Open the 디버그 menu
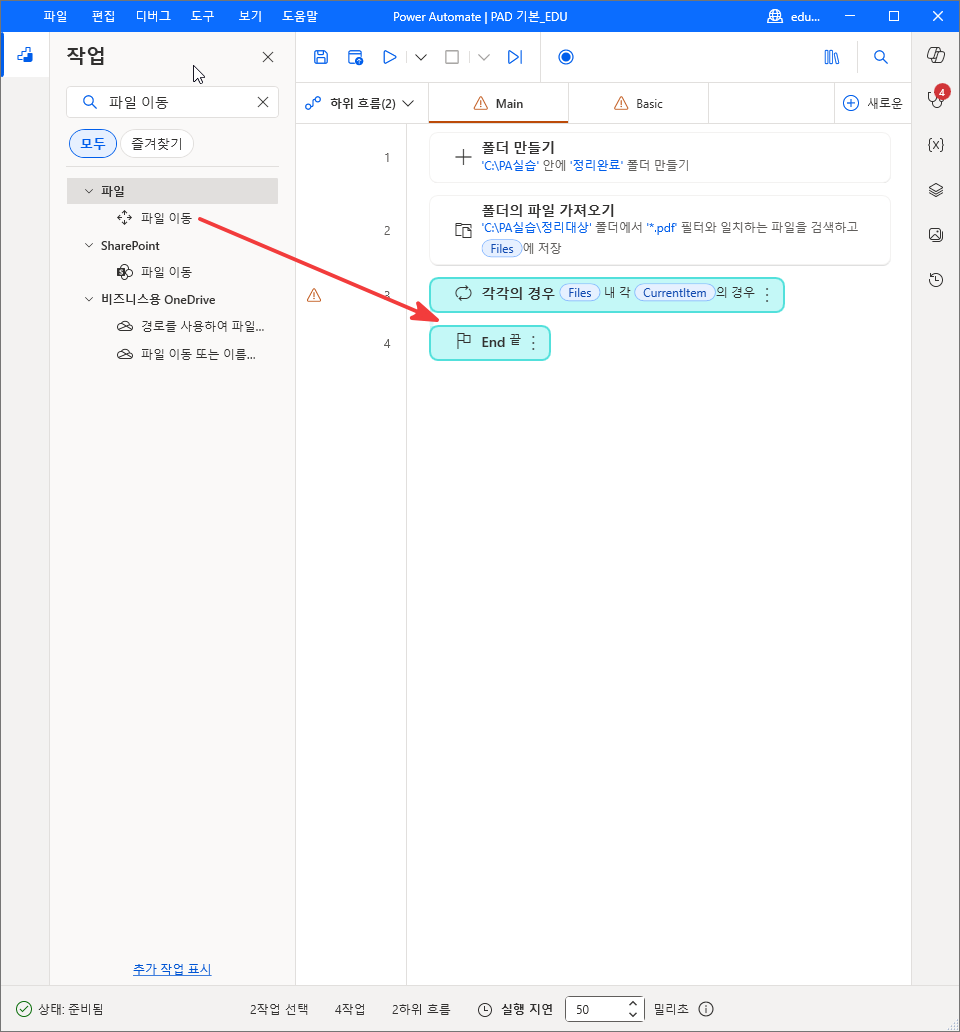 pos(153,16)
